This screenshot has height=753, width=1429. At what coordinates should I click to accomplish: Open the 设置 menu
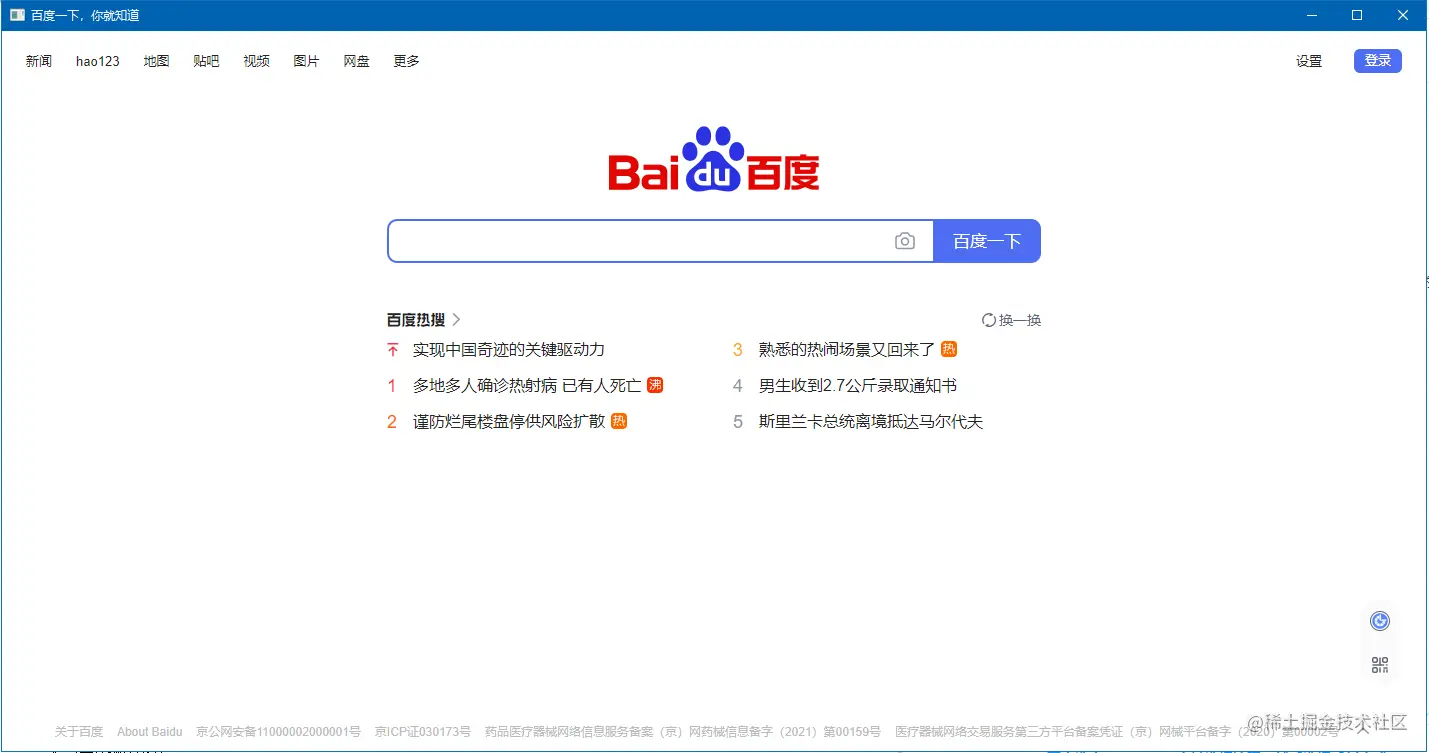point(1309,61)
